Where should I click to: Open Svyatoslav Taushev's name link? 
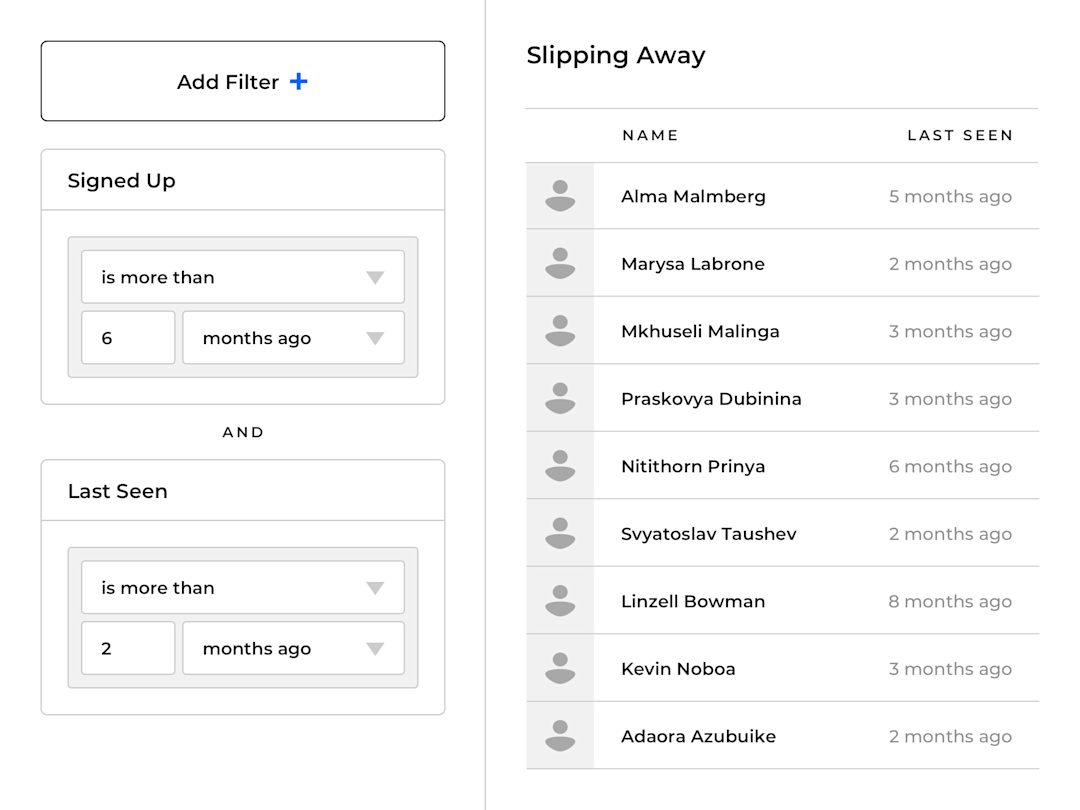click(708, 534)
